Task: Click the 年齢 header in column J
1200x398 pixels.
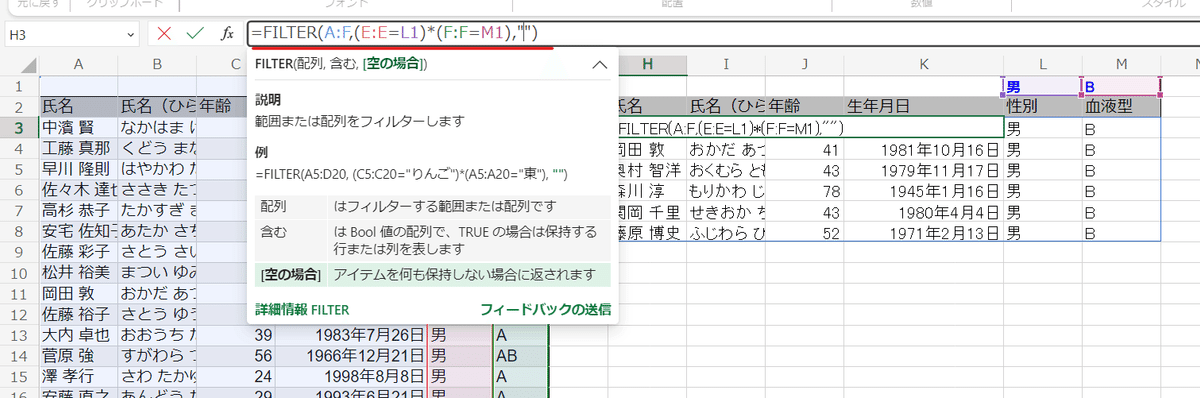Action: (x=804, y=107)
